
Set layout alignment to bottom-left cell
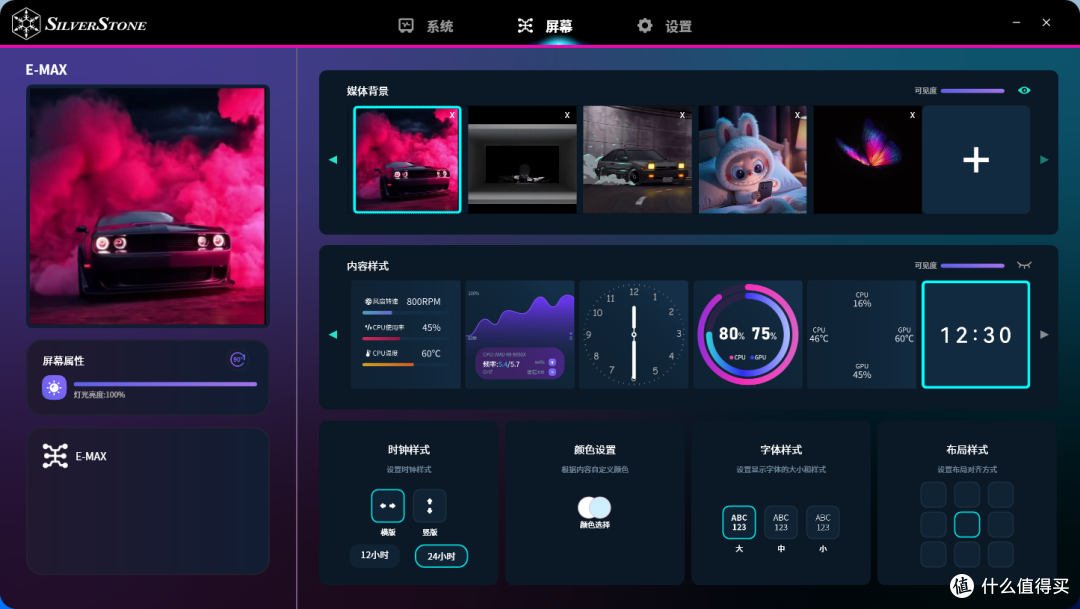pos(933,555)
